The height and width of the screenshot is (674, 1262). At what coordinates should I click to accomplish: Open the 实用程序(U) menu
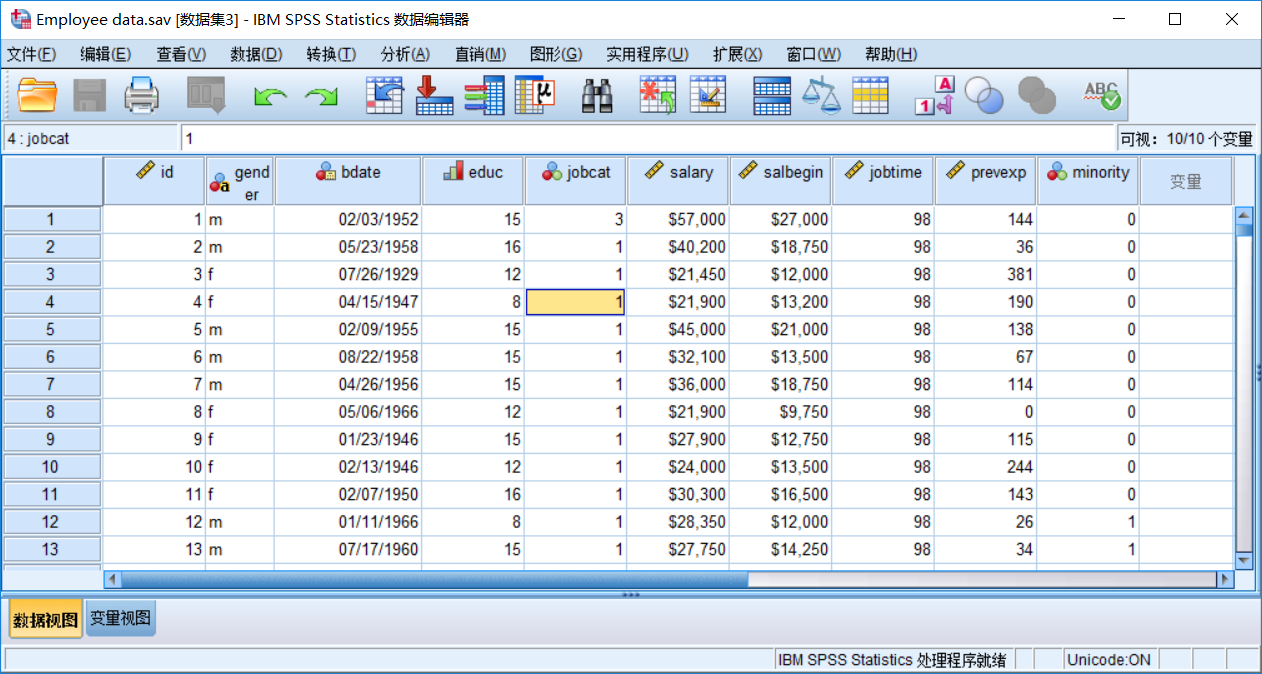(647, 54)
